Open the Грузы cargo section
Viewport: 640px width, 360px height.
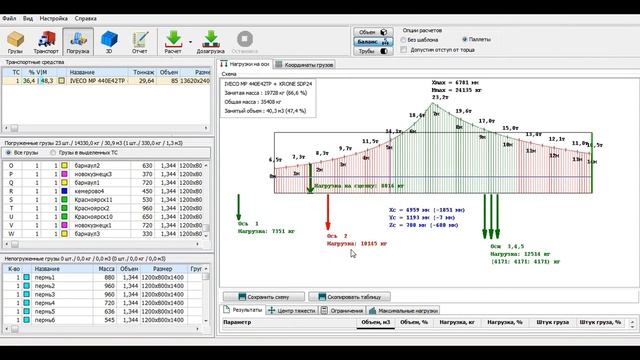[15, 42]
